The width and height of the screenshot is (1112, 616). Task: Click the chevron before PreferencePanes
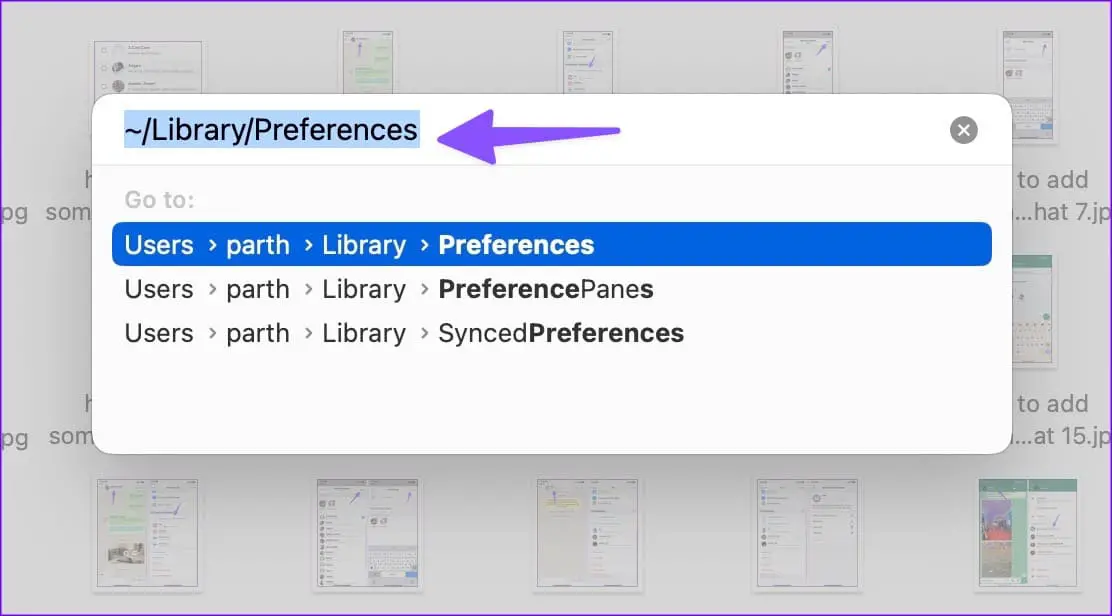pyautogui.click(x=424, y=289)
